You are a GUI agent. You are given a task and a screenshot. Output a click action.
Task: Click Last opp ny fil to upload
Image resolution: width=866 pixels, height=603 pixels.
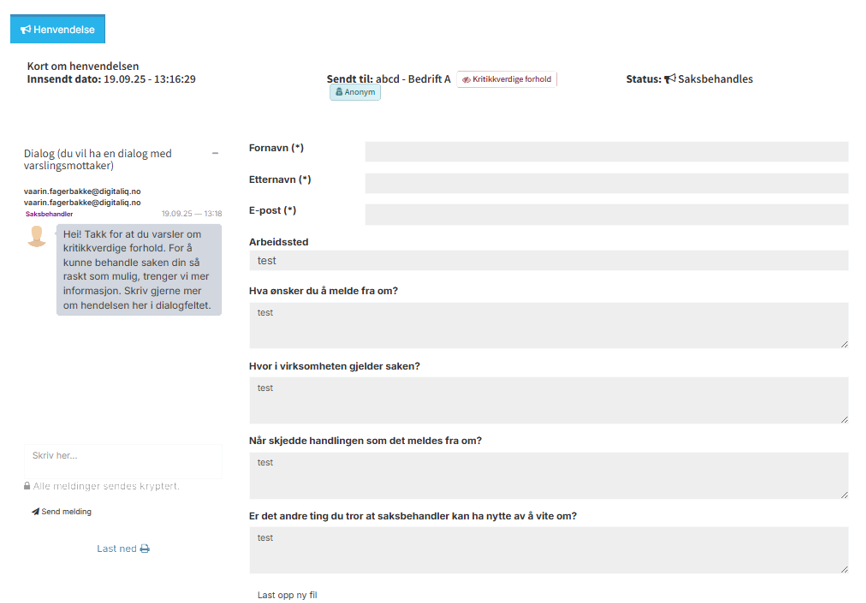tap(287, 595)
